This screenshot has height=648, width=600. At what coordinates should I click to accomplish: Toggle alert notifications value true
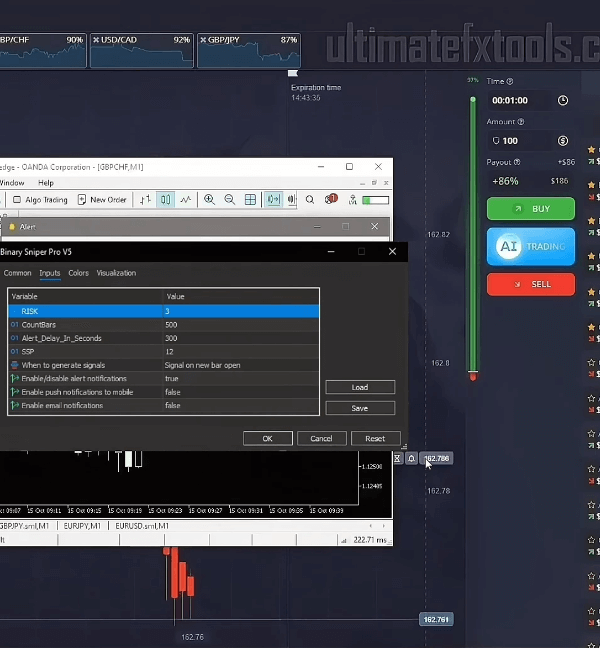pyautogui.click(x=241, y=379)
